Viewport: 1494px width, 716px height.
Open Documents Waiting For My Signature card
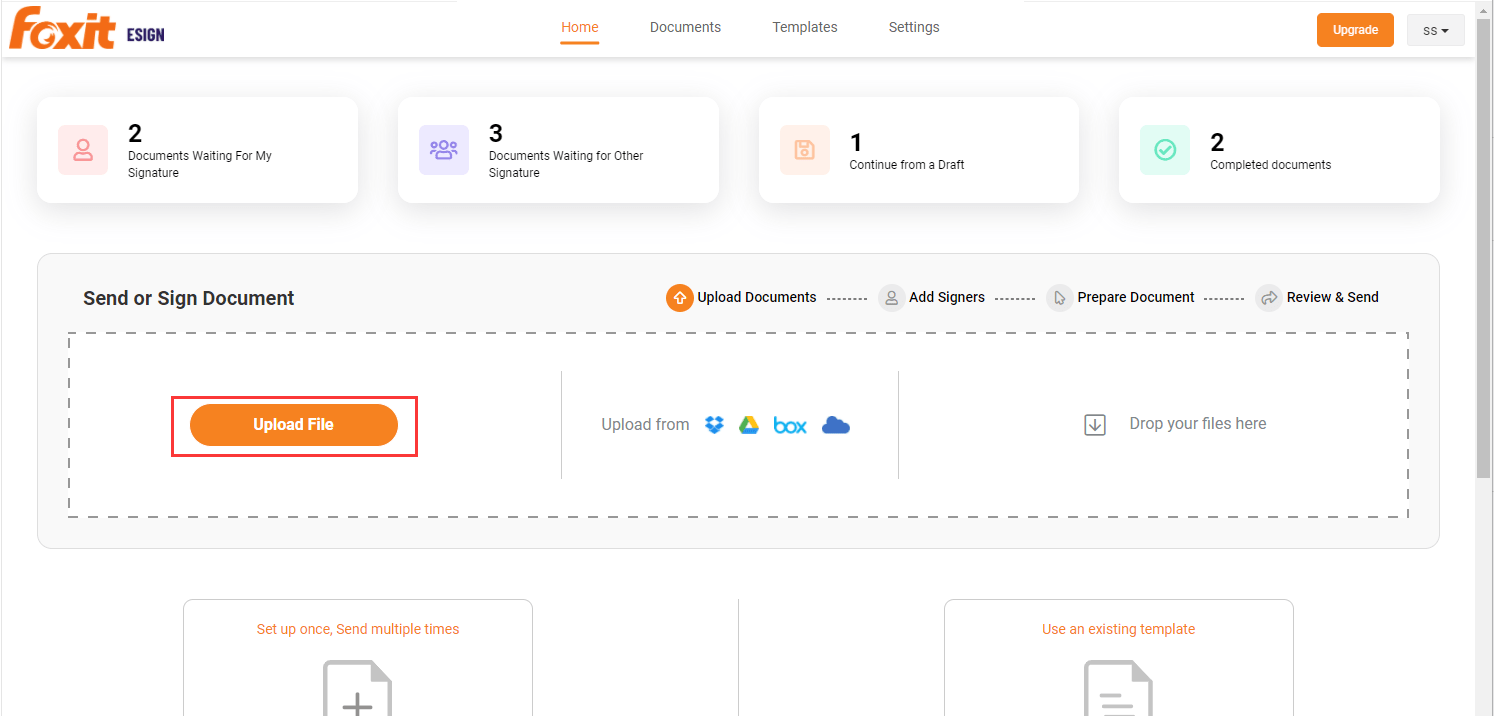click(x=83, y=149)
